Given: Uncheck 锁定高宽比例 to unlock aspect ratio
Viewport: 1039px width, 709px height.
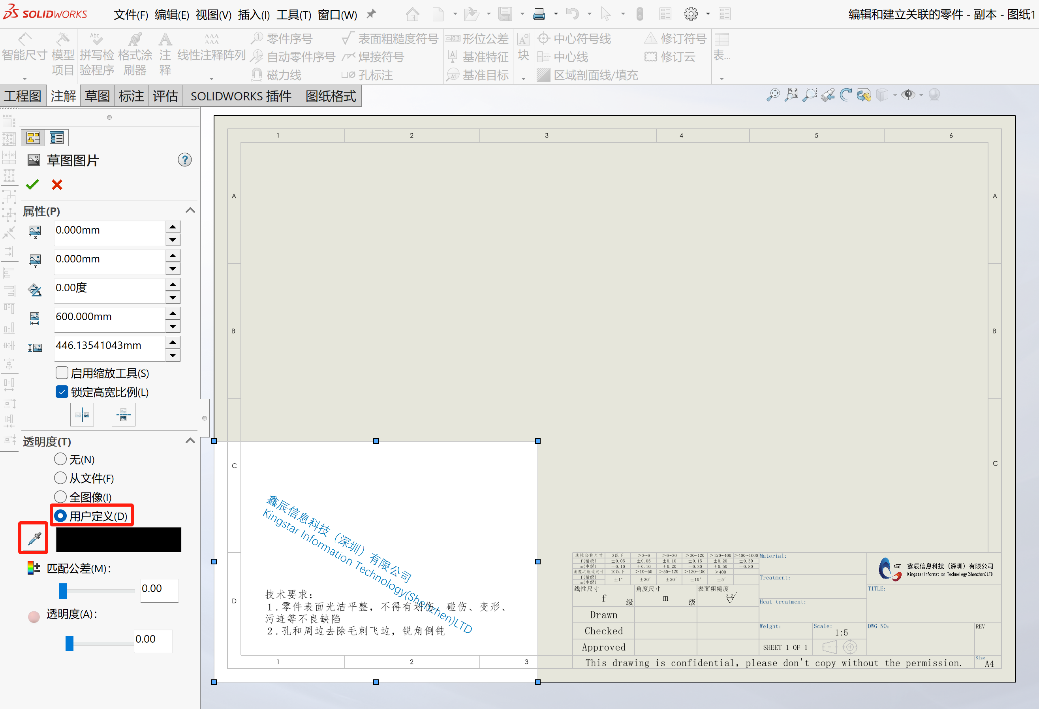Looking at the screenshot, I should [x=62, y=392].
